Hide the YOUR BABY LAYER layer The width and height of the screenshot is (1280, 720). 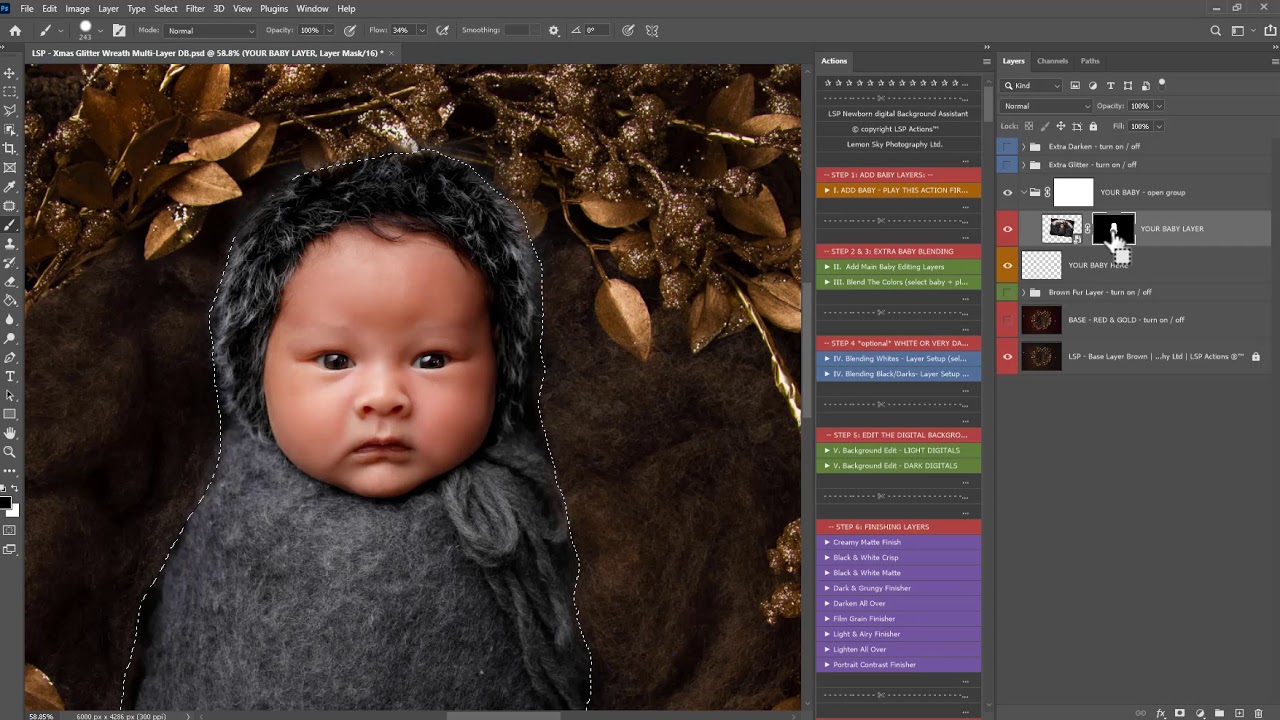1008,229
